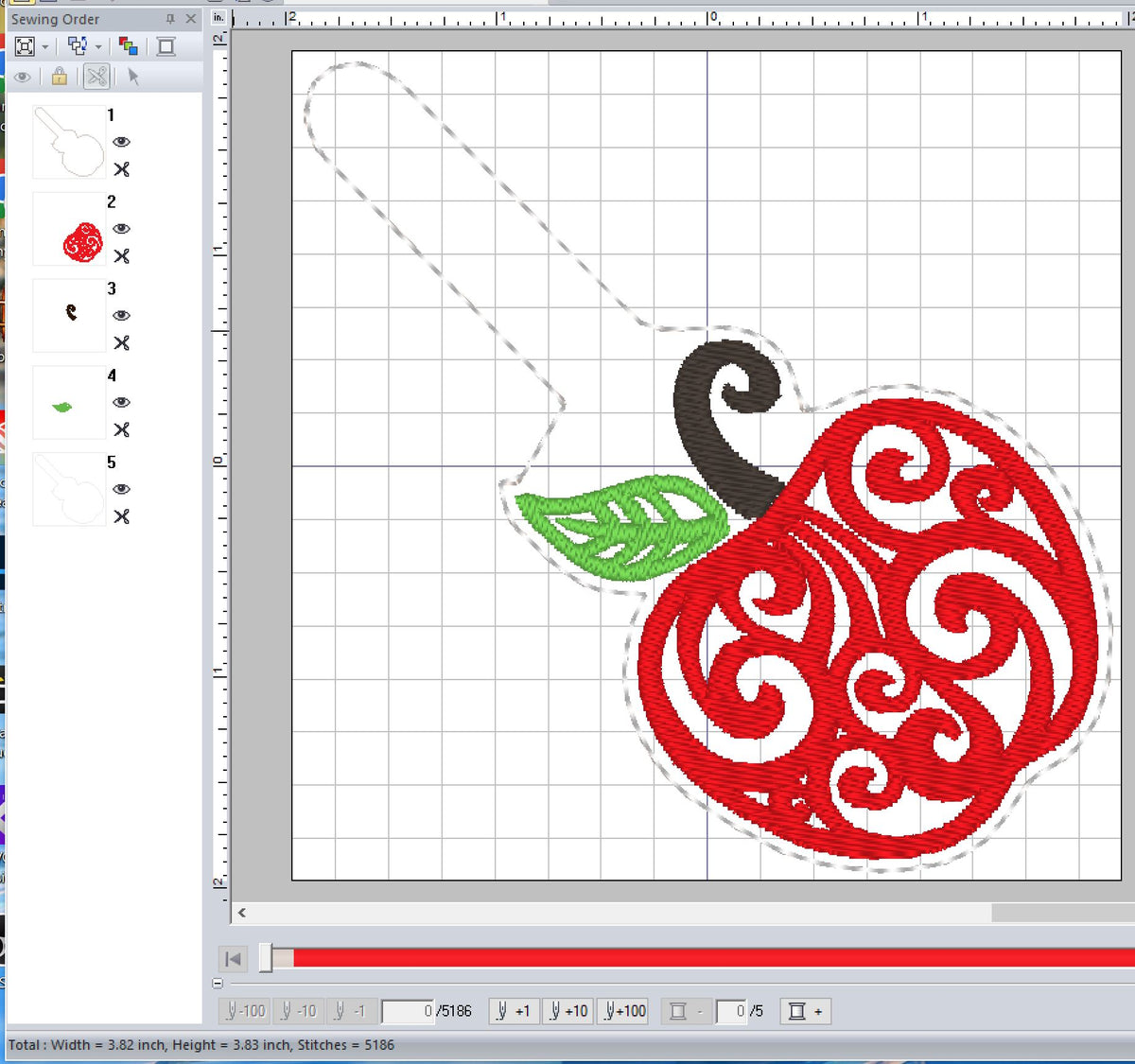
Task: Select the red apple thumbnail for step 2
Action: click(x=69, y=229)
